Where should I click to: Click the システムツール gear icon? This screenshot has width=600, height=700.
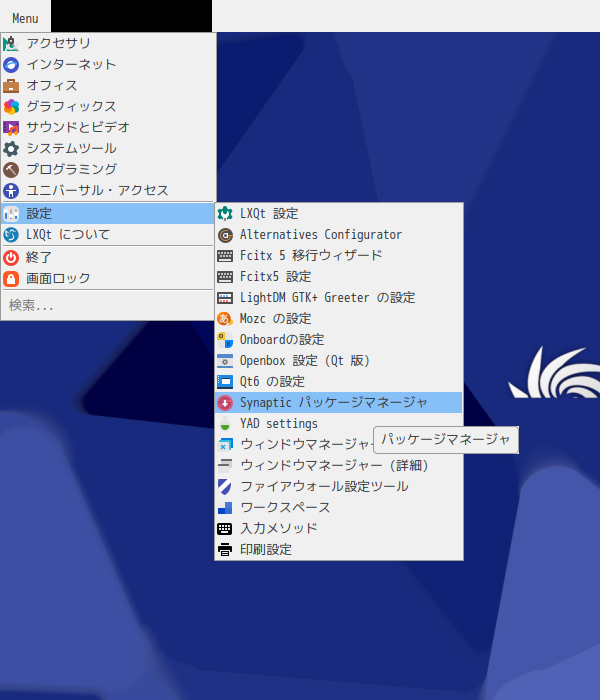click(x=11, y=149)
